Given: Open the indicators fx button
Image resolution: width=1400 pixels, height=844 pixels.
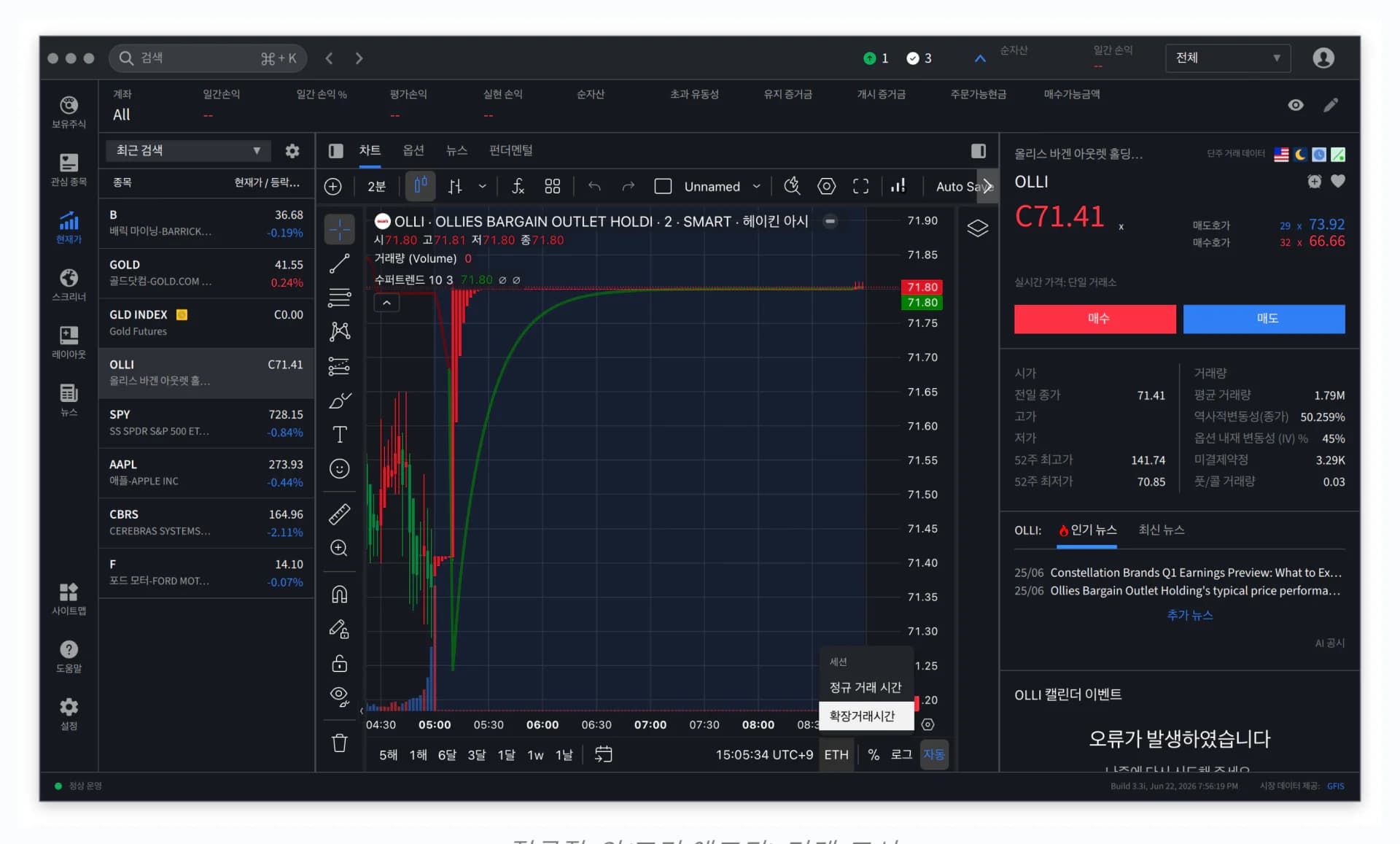Looking at the screenshot, I should point(518,187).
